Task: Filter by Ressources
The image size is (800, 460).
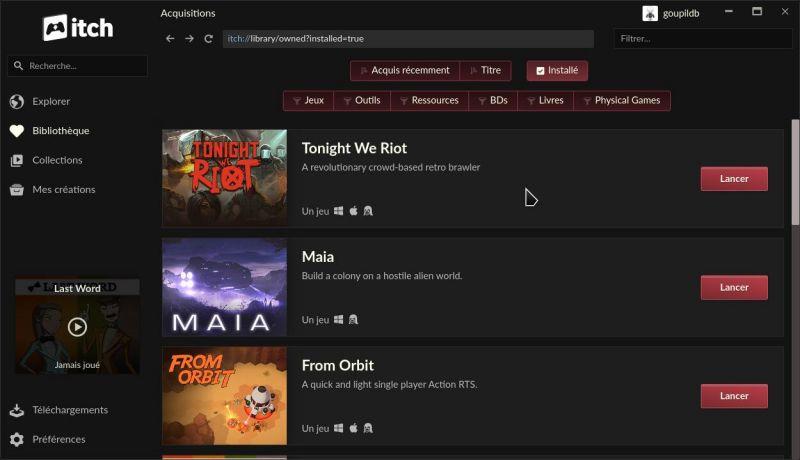Action: click(430, 100)
